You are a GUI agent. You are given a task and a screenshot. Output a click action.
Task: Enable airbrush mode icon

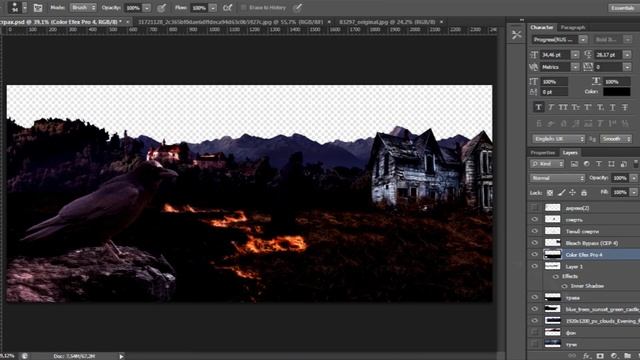click(228, 8)
